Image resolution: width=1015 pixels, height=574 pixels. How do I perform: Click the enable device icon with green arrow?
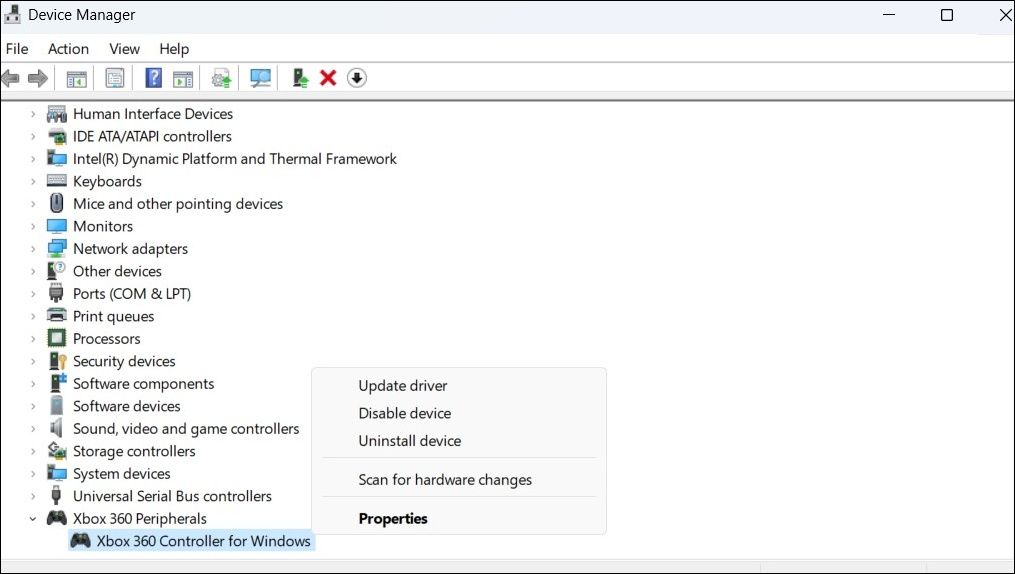[299, 78]
